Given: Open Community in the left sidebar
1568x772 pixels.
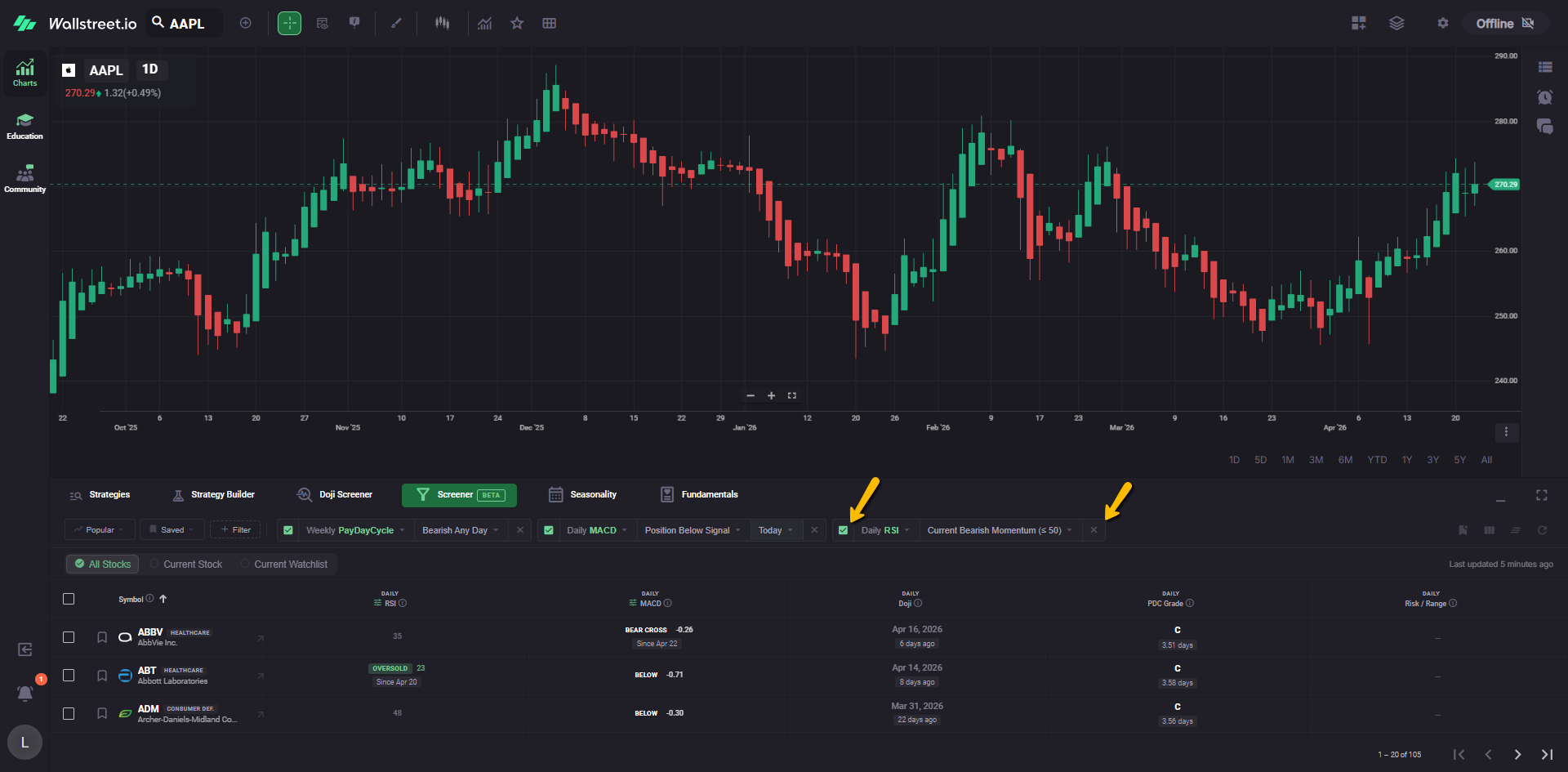Looking at the screenshot, I should point(24,179).
